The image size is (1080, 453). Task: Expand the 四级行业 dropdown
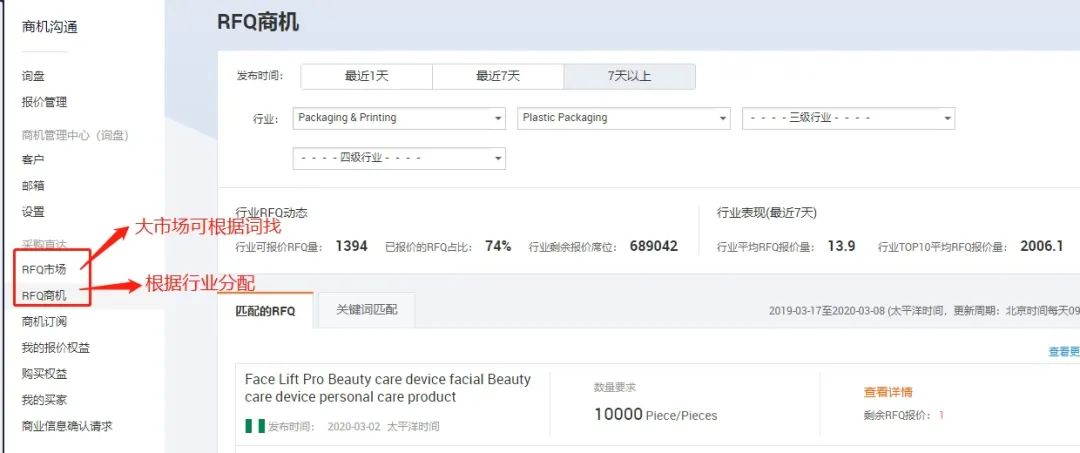[399, 158]
